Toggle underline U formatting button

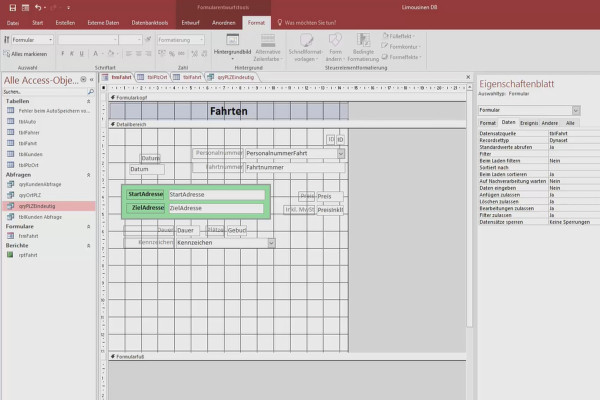pos(82,54)
